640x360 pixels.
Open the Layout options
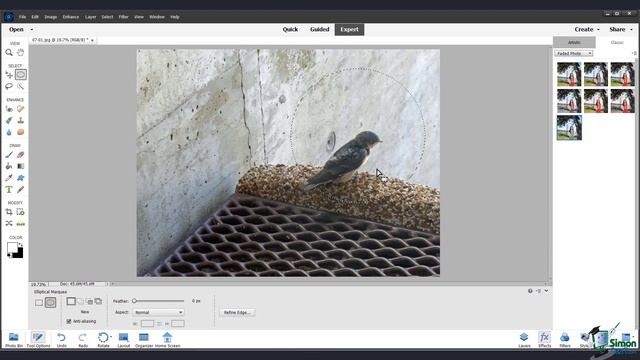pyautogui.click(x=123, y=340)
